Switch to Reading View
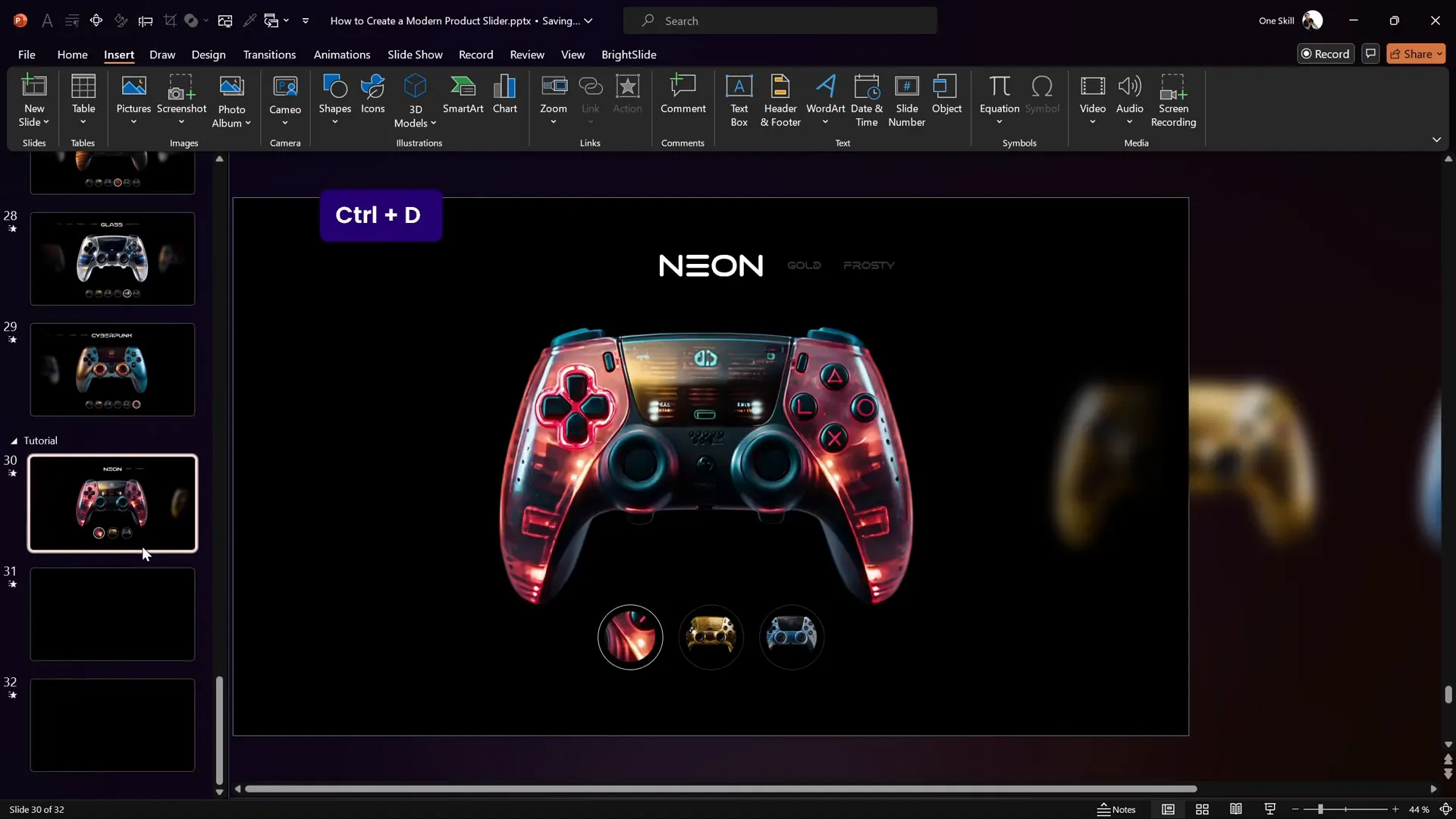The width and height of the screenshot is (1456, 819). click(x=1236, y=809)
